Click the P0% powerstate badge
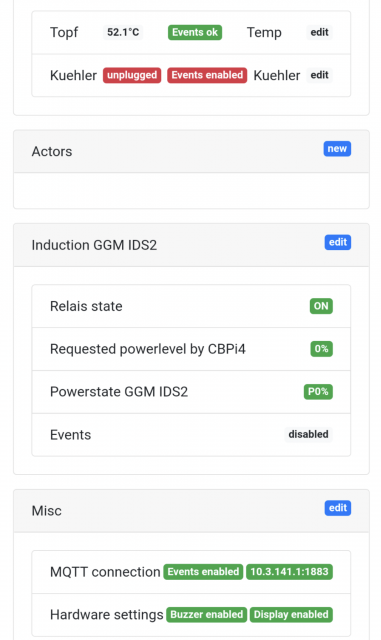 tap(318, 392)
